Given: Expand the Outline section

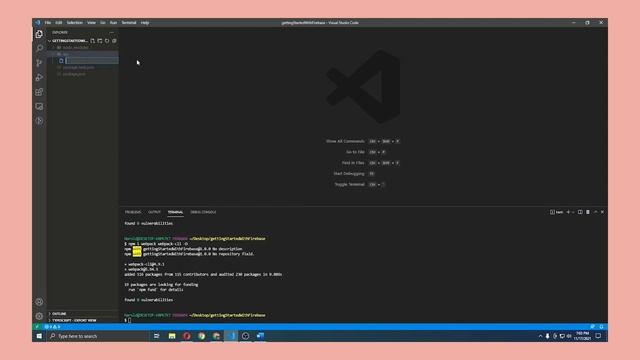Looking at the screenshot, I should point(83,314).
